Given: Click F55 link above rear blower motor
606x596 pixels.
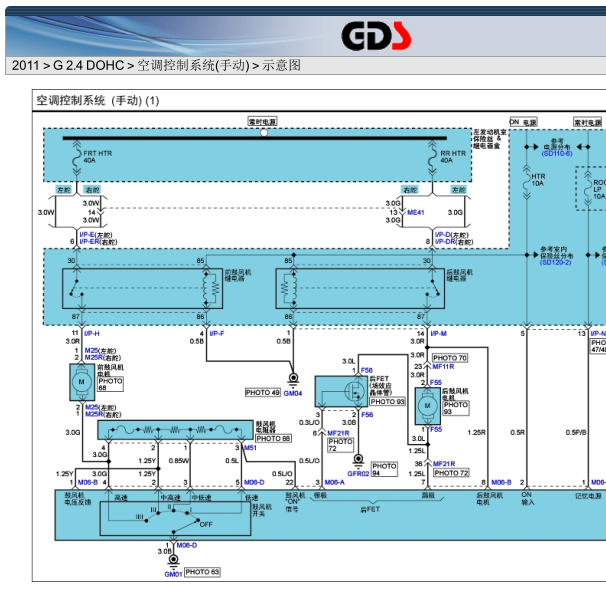Looking at the screenshot, I should 436,383.
